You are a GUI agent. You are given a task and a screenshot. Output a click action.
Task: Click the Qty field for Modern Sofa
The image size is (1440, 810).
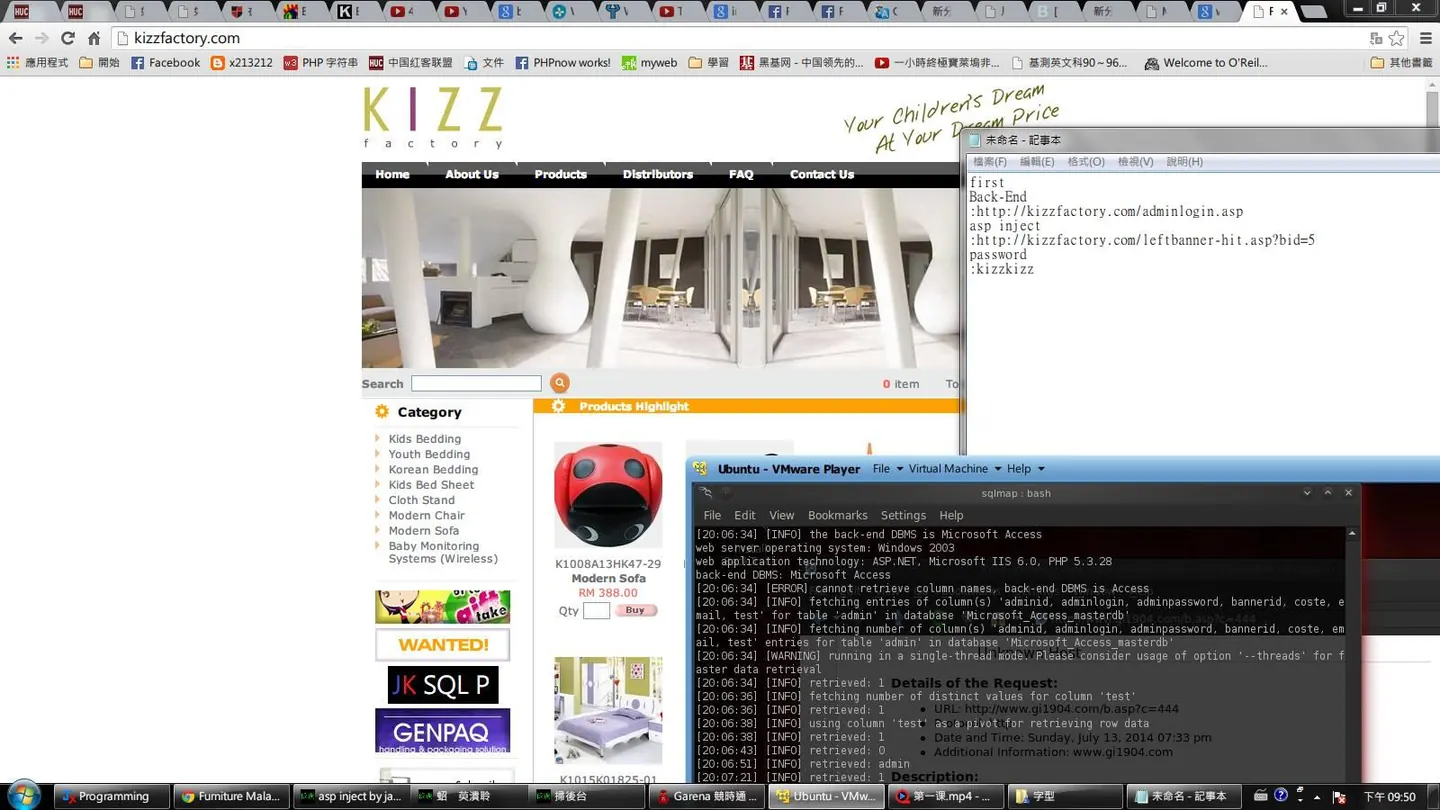pyautogui.click(x=596, y=610)
